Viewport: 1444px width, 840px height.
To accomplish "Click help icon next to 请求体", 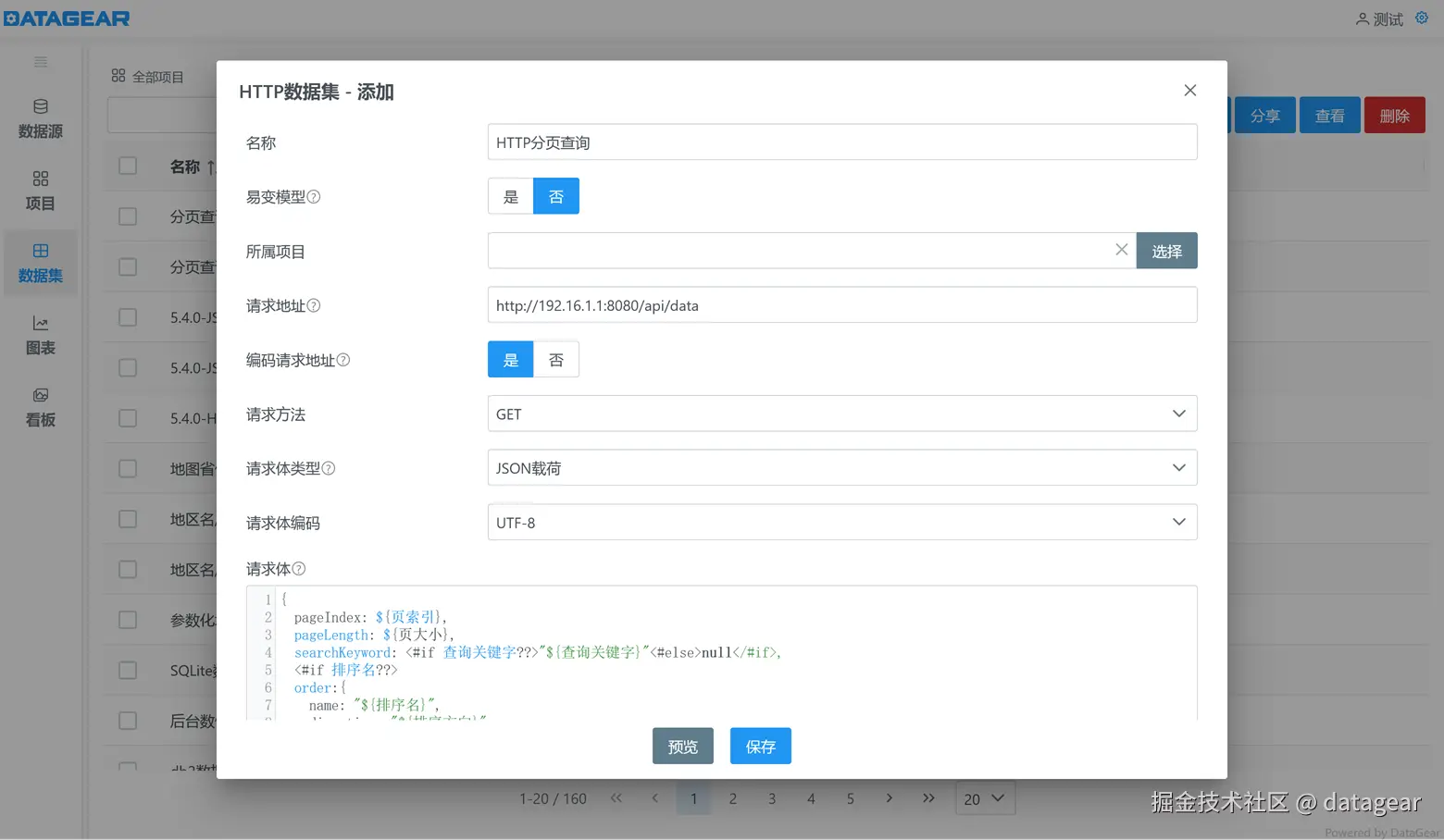I will tap(299, 569).
